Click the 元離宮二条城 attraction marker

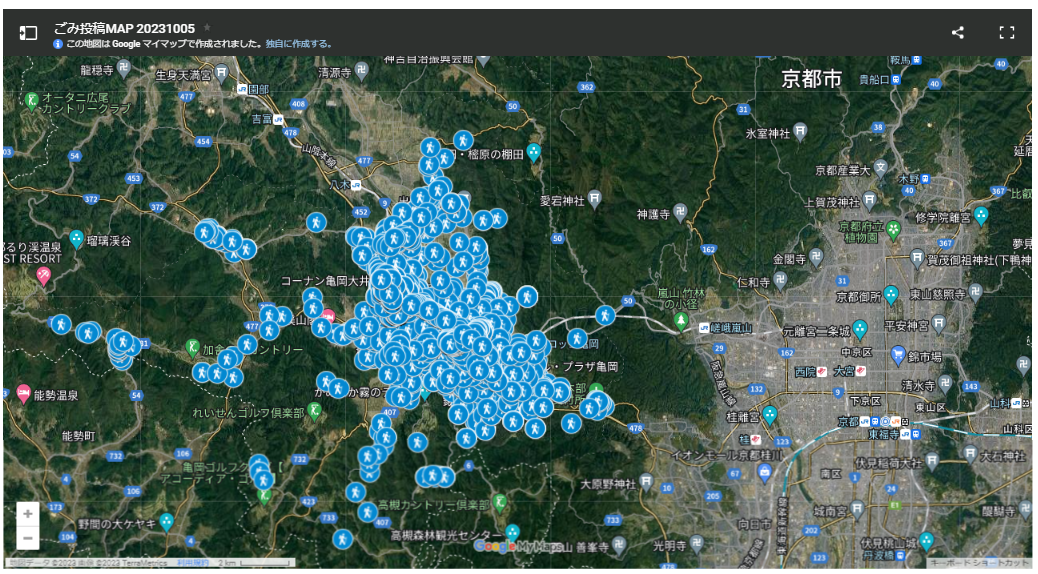[x=860, y=328]
